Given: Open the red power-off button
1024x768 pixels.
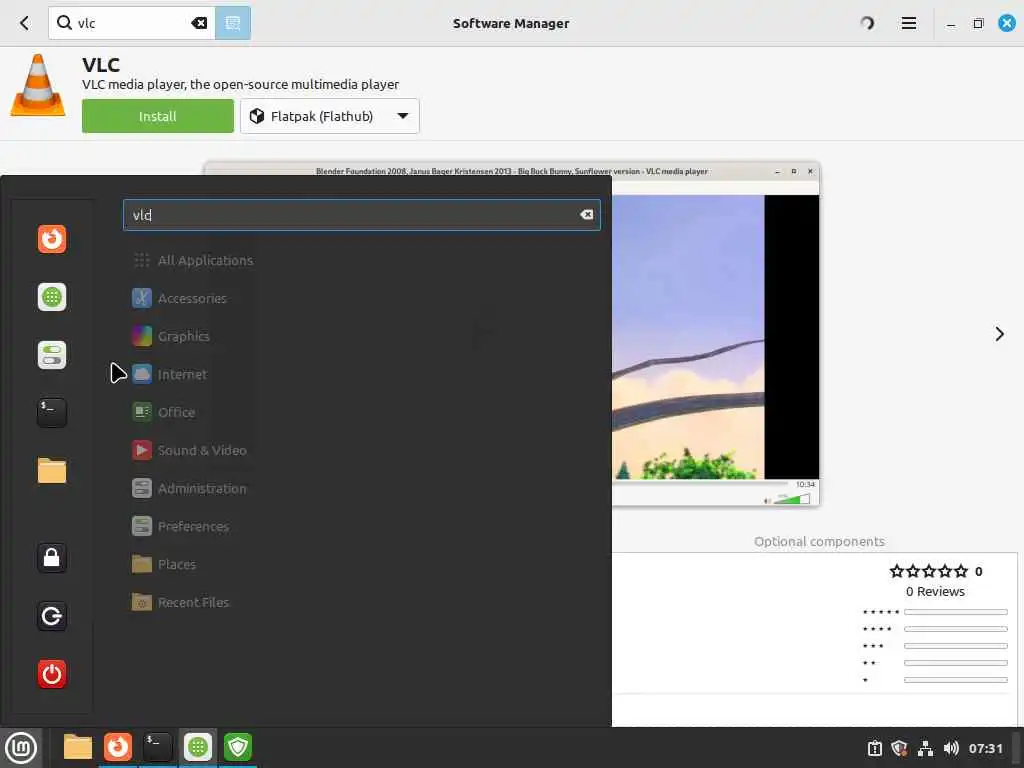Looking at the screenshot, I should pos(52,675).
